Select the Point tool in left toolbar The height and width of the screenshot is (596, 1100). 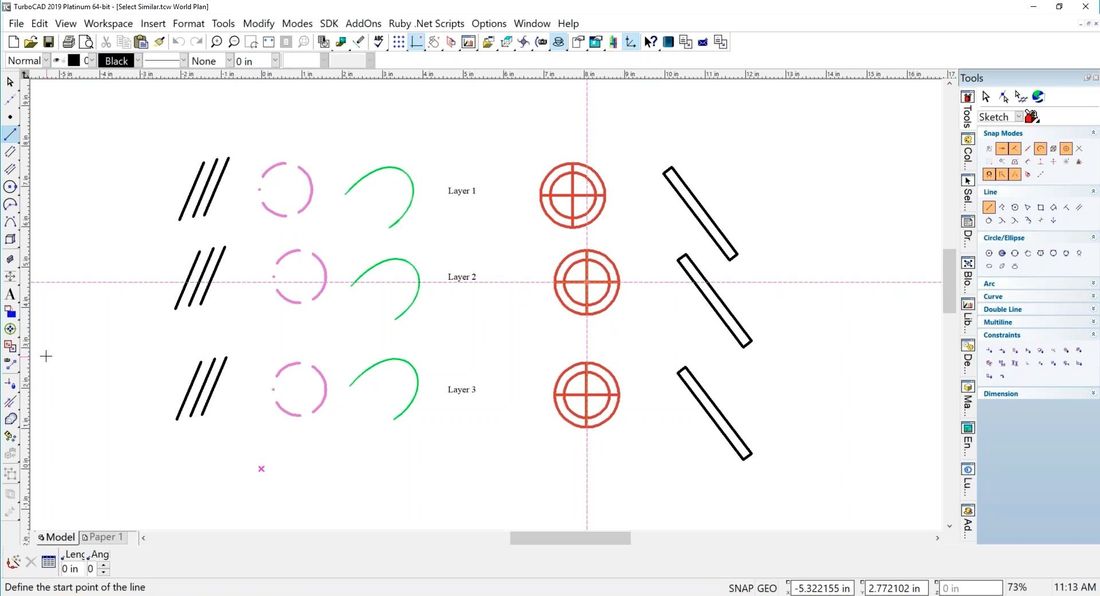[10, 117]
